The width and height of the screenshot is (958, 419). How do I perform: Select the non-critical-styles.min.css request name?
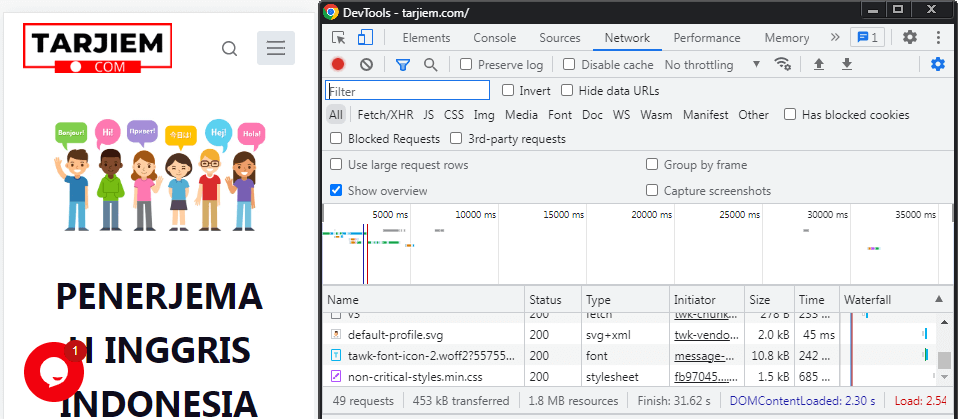click(415, 376)
